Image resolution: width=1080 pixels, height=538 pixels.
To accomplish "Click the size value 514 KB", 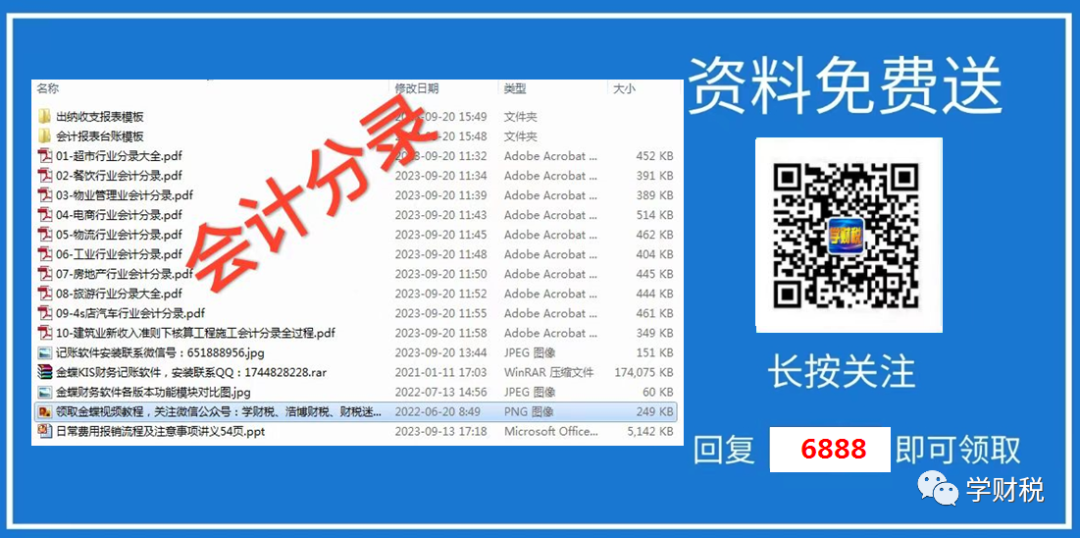I will click(x=654, y=215).
